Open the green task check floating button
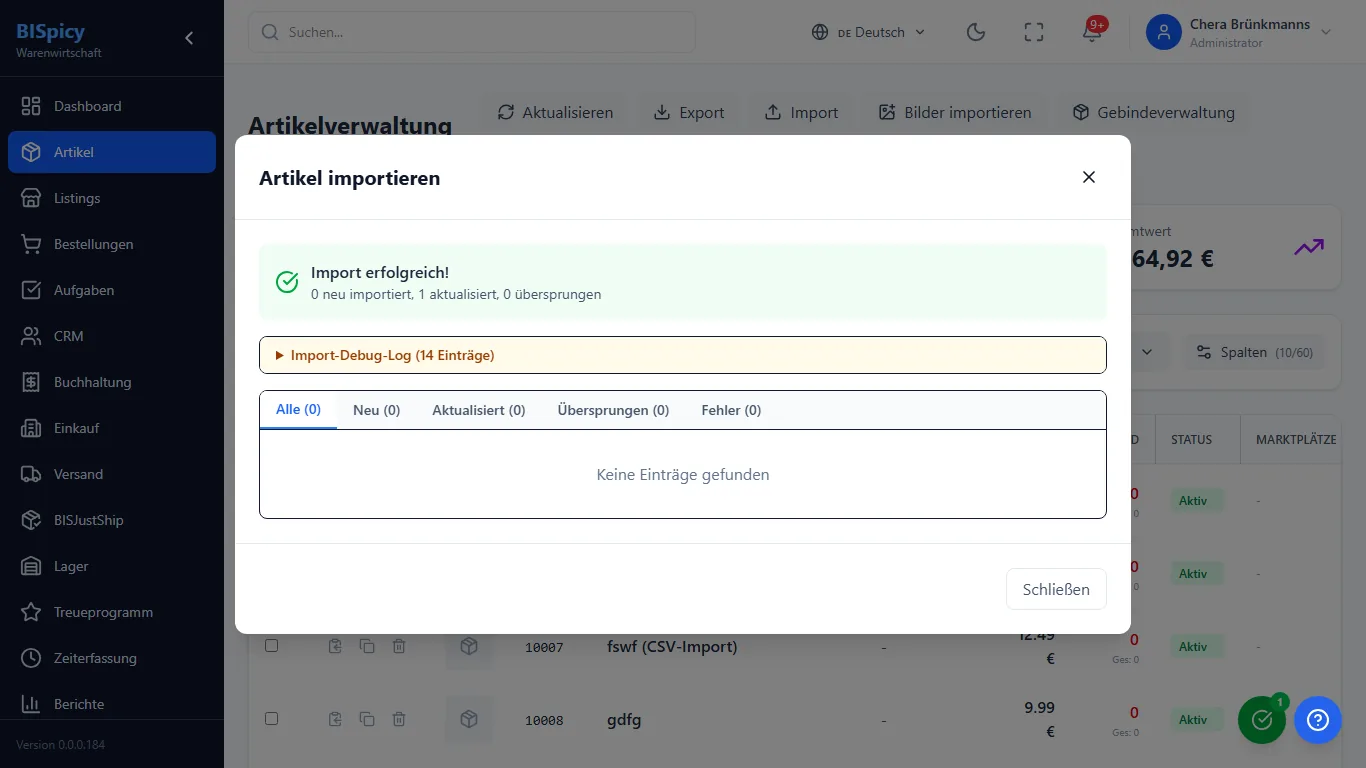1366x768 pixels. click(1262, 720)
